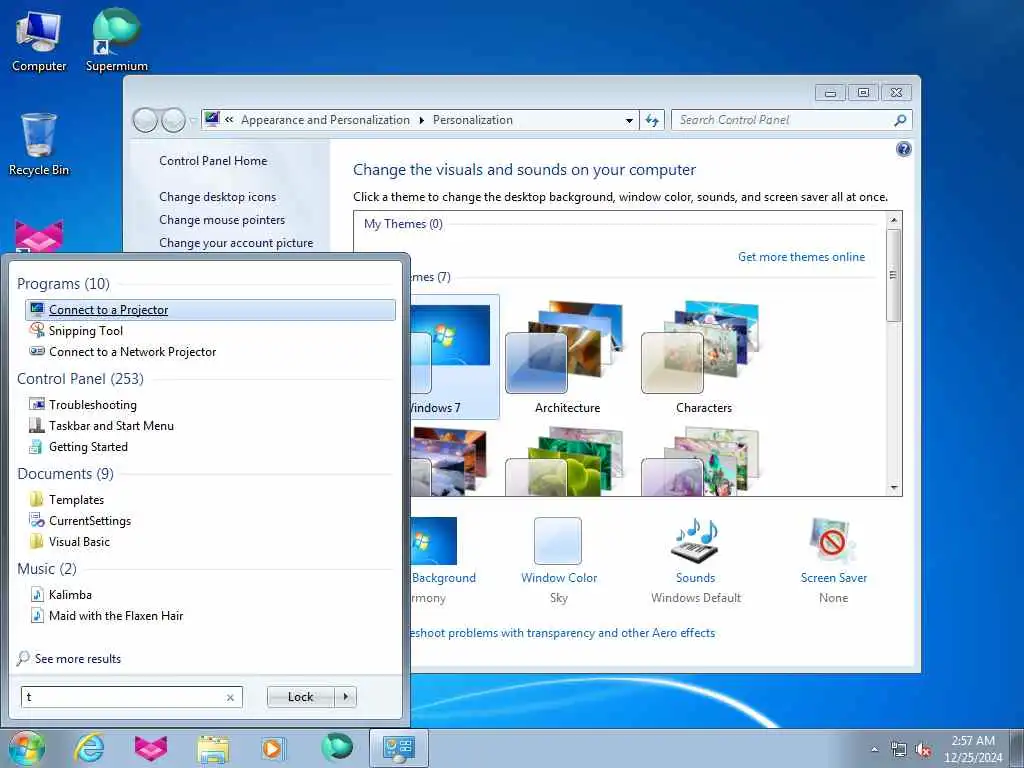The width and height of the screenshot is (1024, 768).
Task: Expand the shutdown options arrow beside Lock
Action: coord(345,697)
